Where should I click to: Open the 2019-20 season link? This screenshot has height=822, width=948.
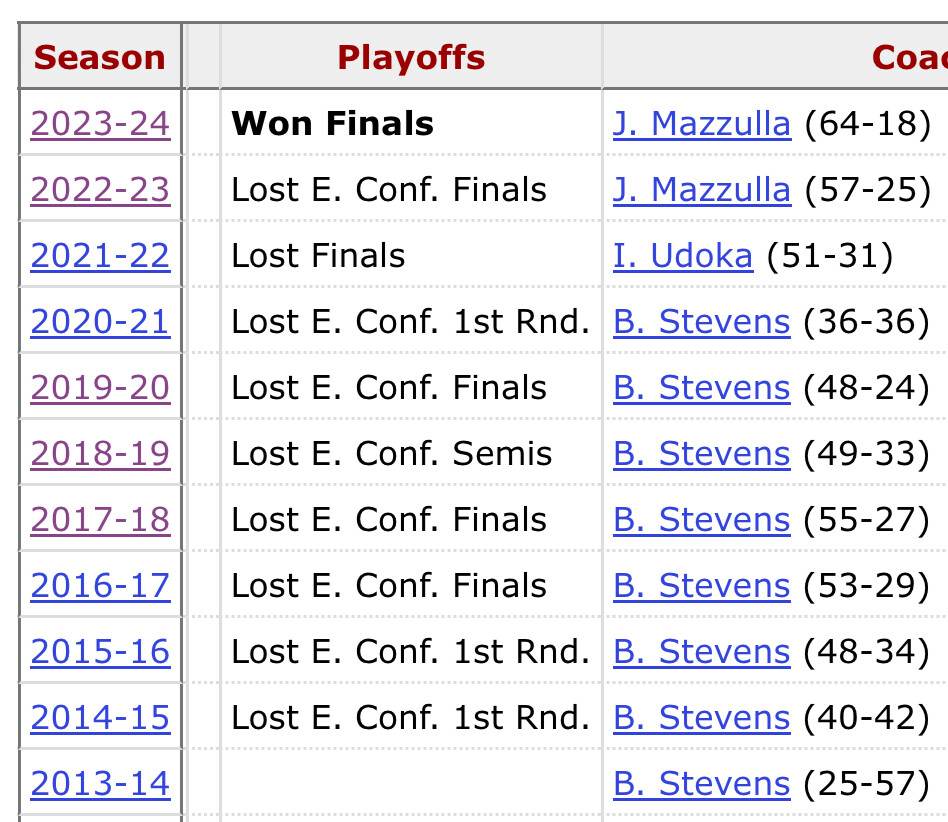[x=100, y=388]
